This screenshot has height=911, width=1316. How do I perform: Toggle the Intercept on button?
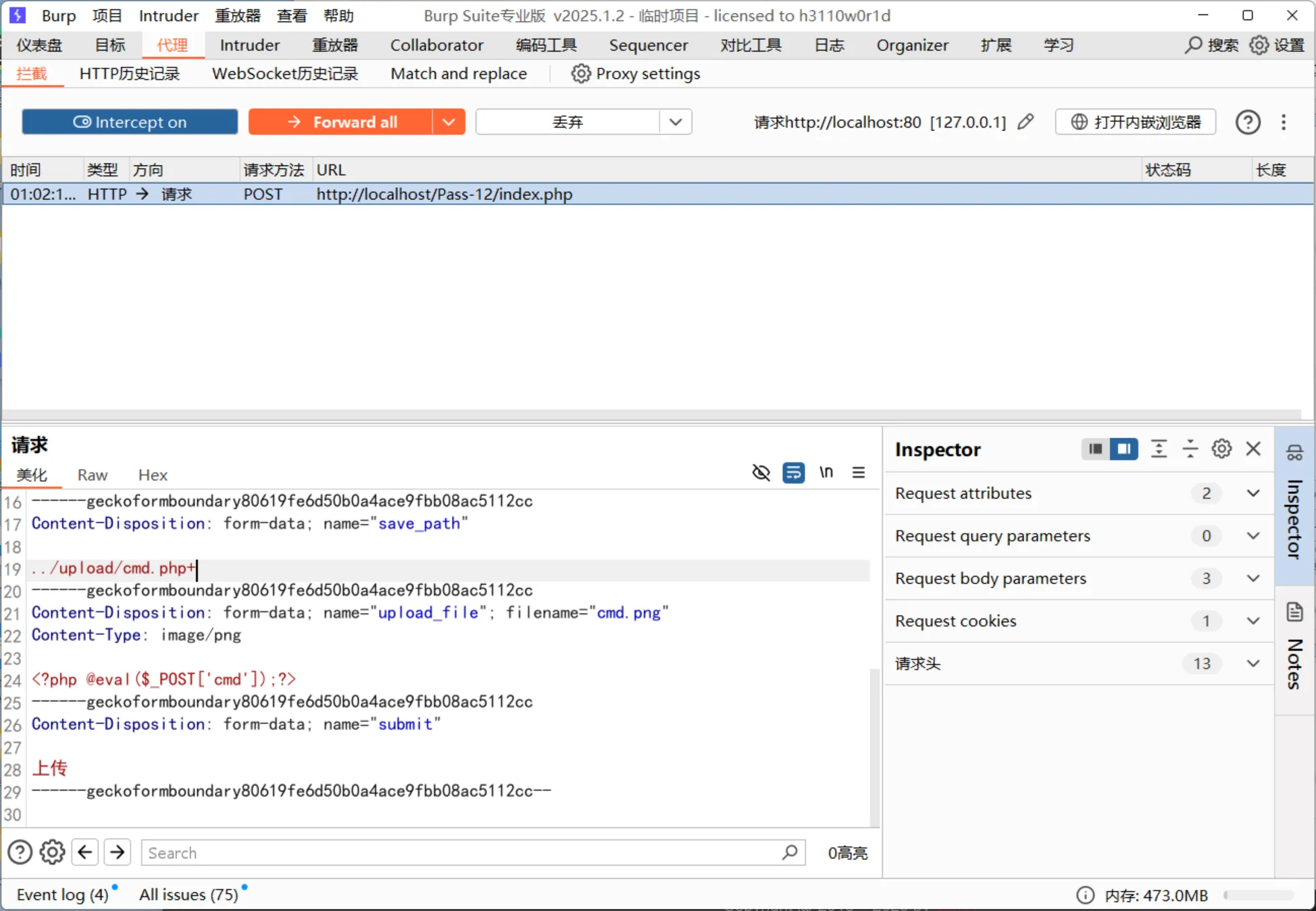[130, 122]
